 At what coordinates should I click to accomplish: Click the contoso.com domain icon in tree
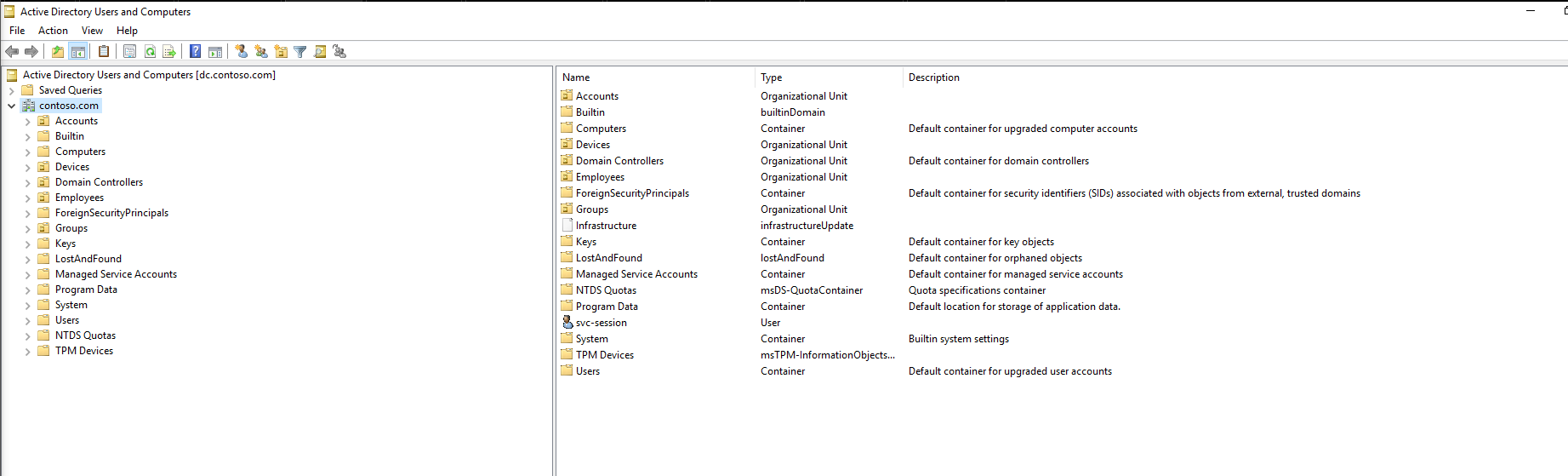pos(28,106)
